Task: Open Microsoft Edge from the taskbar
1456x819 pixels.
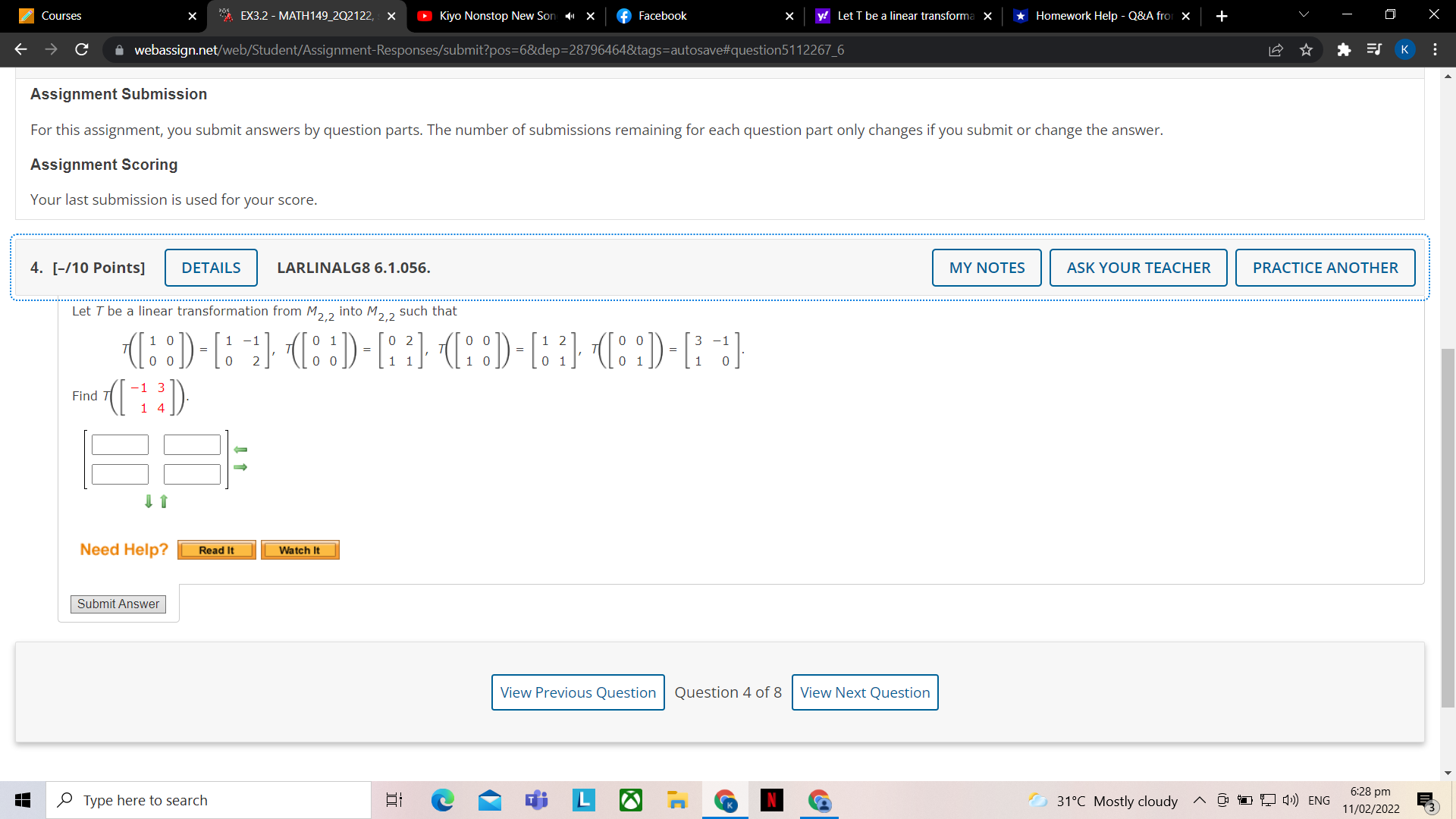Action: click(443, 800)
